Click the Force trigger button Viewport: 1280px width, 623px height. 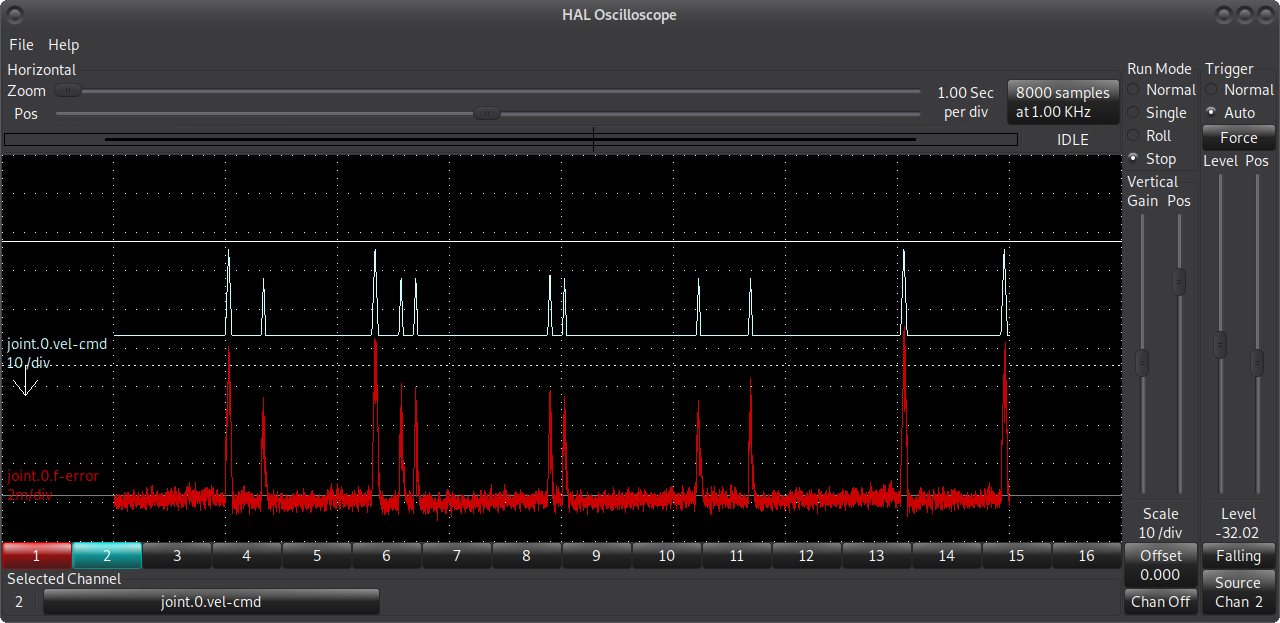click(x=1239, y=138)
